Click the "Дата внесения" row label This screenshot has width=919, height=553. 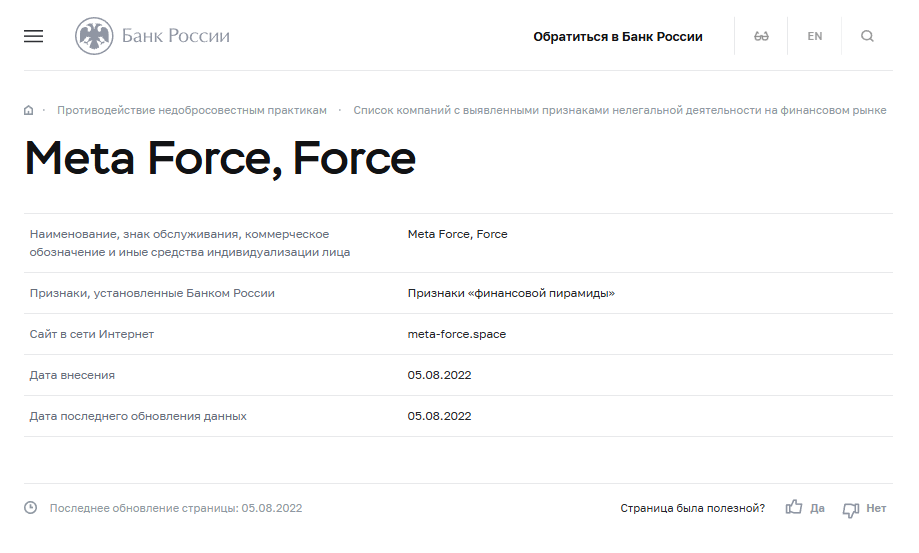(72, 375)
